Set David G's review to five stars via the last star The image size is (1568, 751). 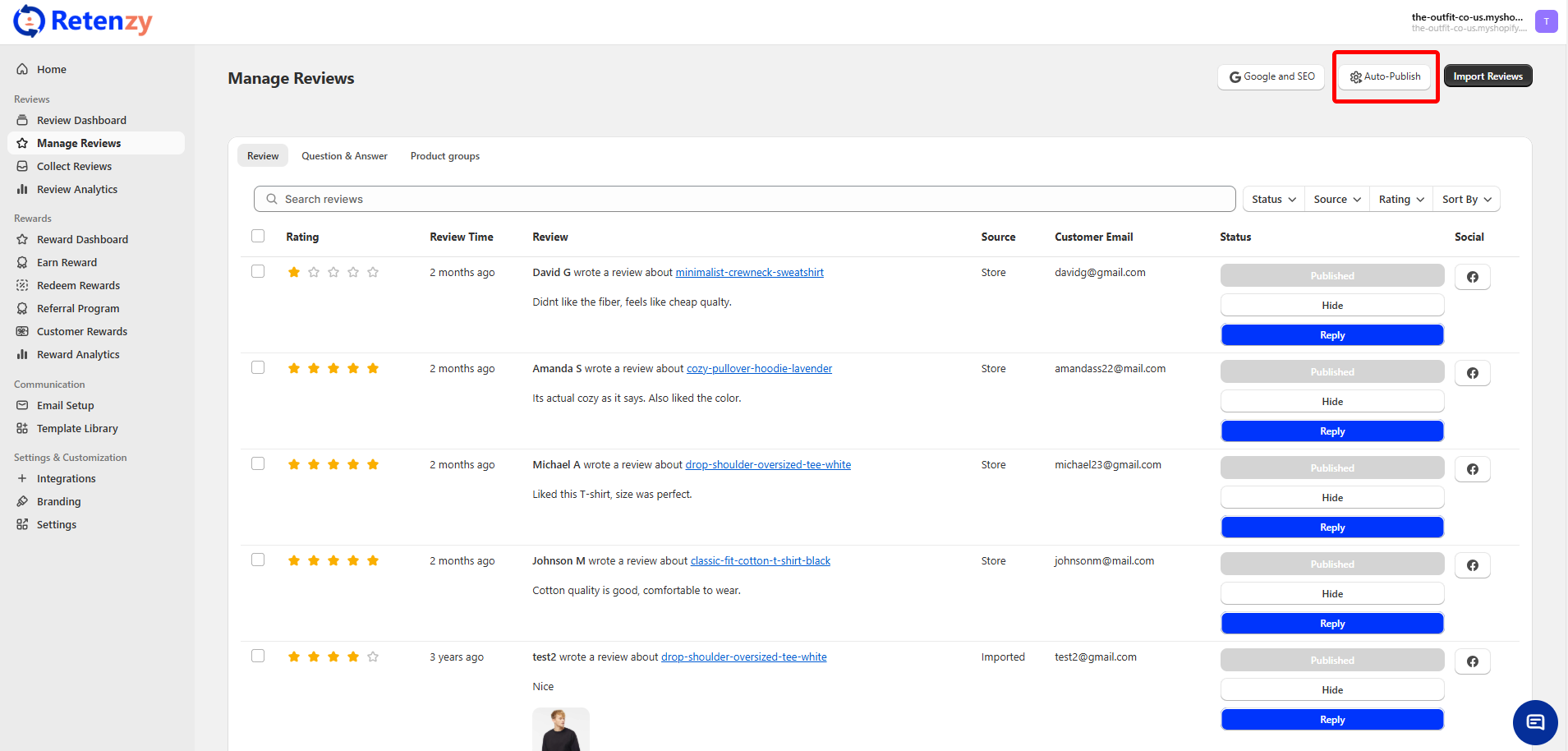[373, 272]
